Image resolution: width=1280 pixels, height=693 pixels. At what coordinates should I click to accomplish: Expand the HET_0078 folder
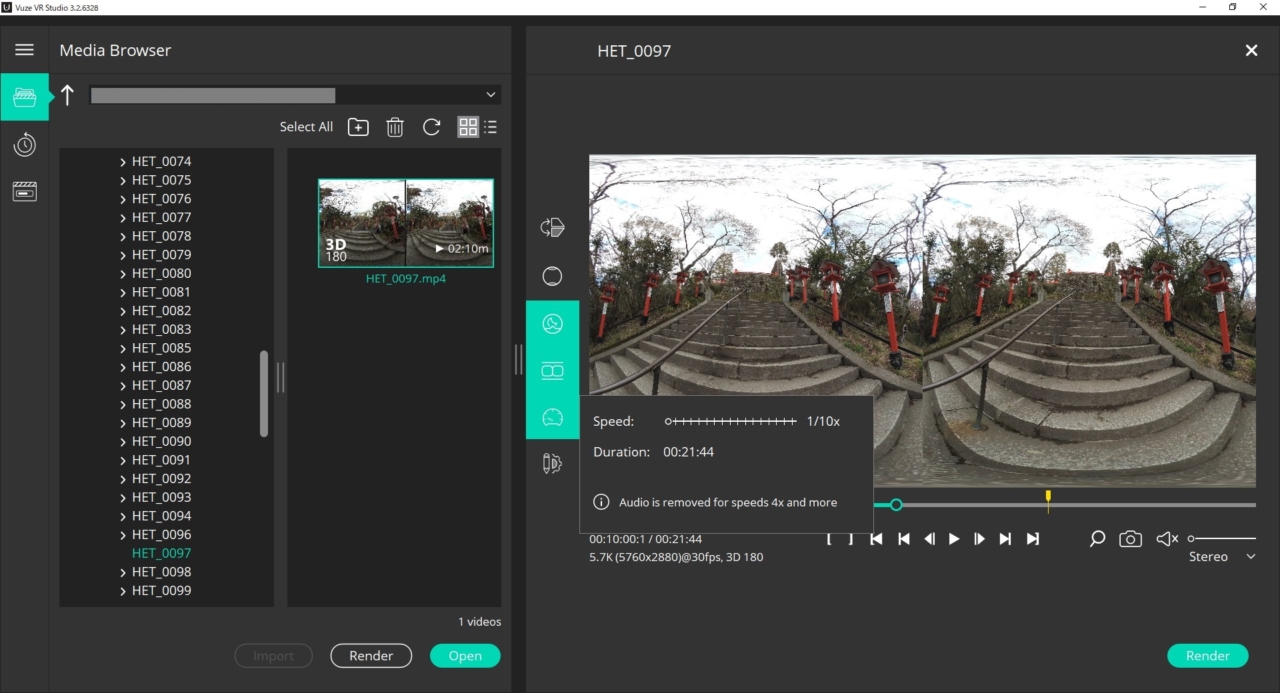tap(123, 237)
